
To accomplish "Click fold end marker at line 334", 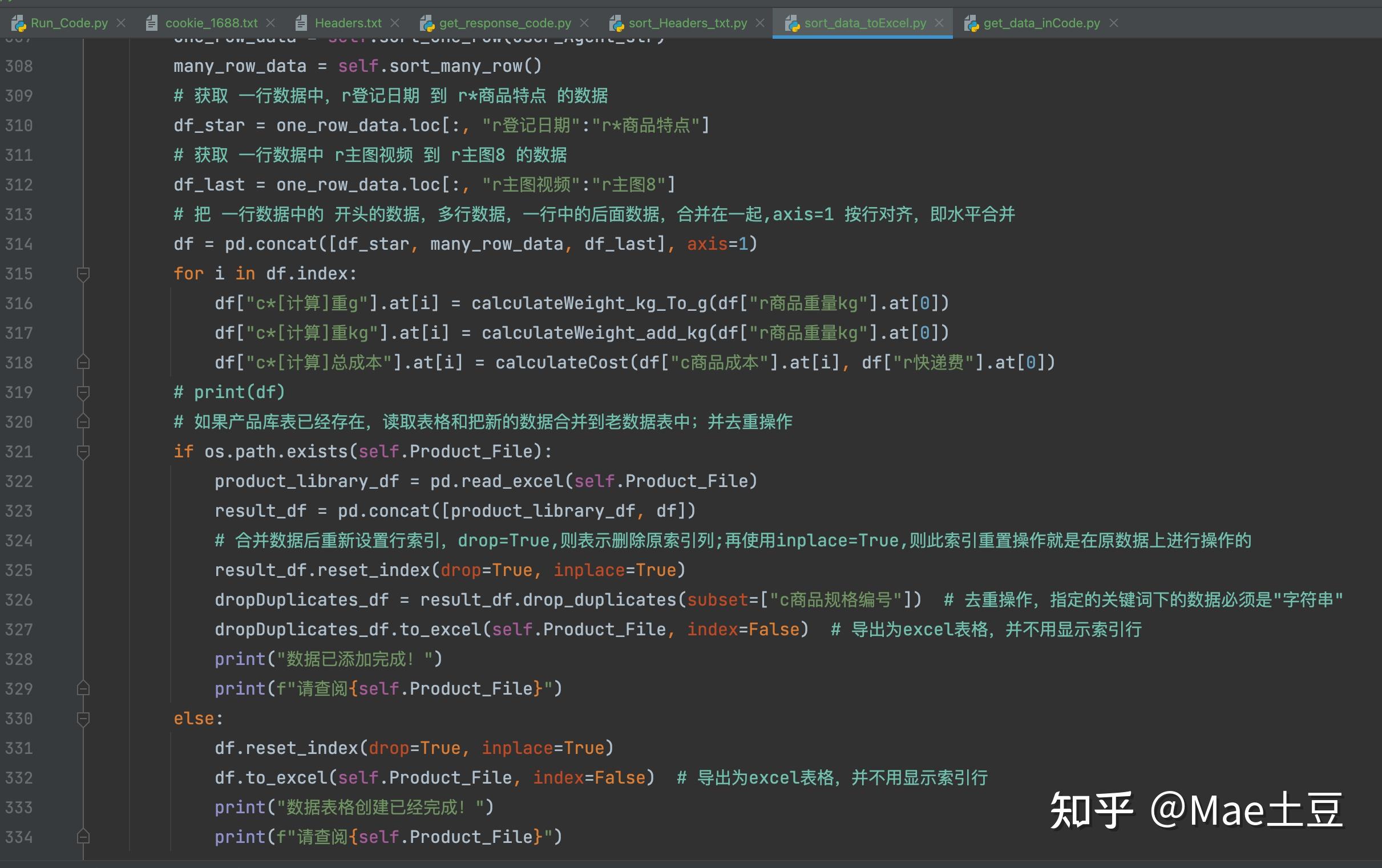I will (83, 837).
